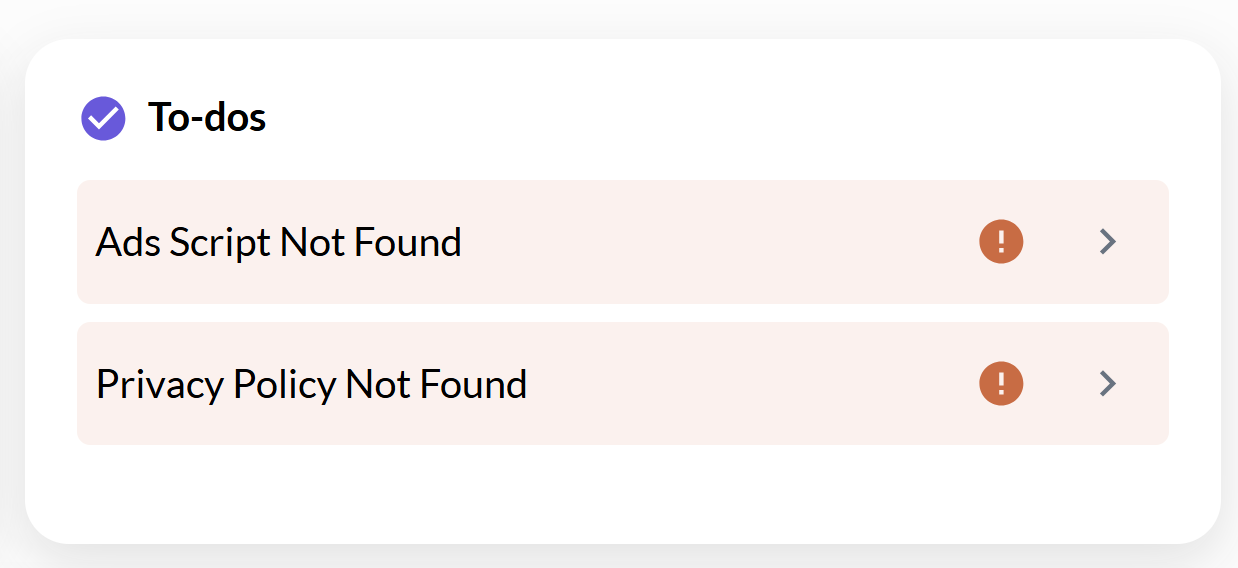Click the pink Ads Script row background
This screenshot has height=568, width=1238.
click(720, 242)
